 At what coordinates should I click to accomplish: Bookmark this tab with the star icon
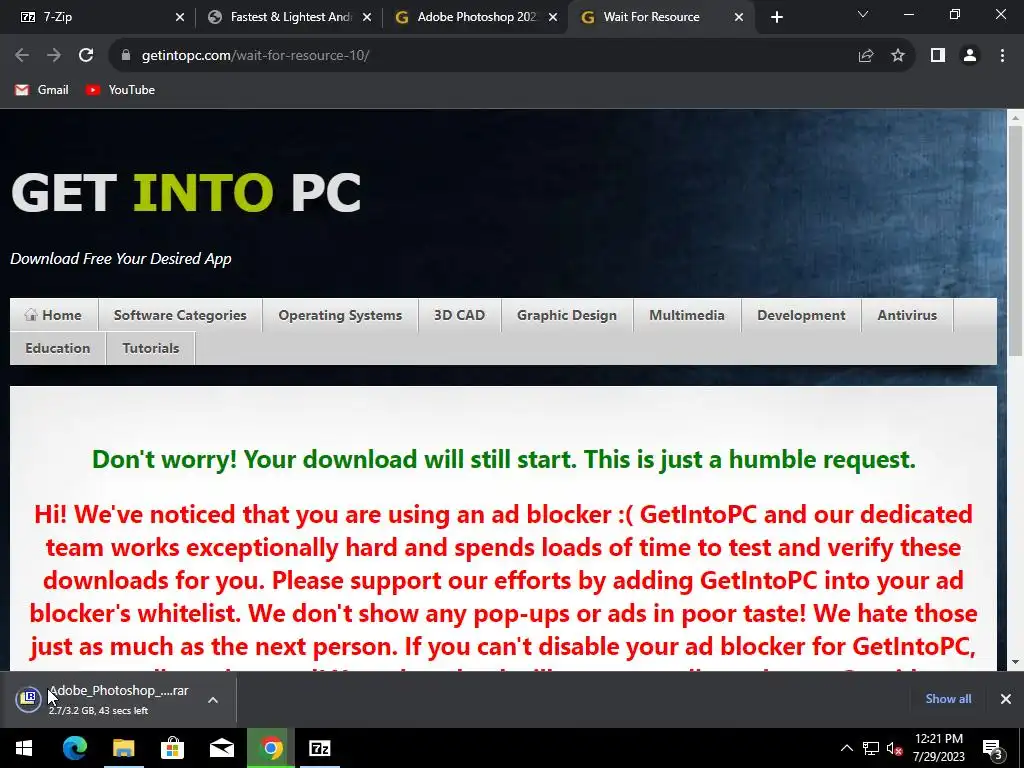tap(898, 56)
